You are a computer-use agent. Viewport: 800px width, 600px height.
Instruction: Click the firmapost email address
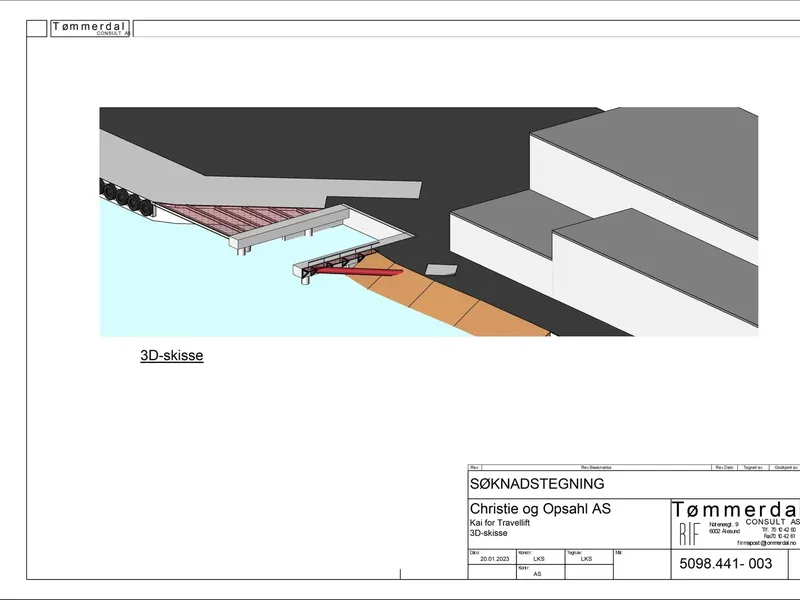[766, 543]
